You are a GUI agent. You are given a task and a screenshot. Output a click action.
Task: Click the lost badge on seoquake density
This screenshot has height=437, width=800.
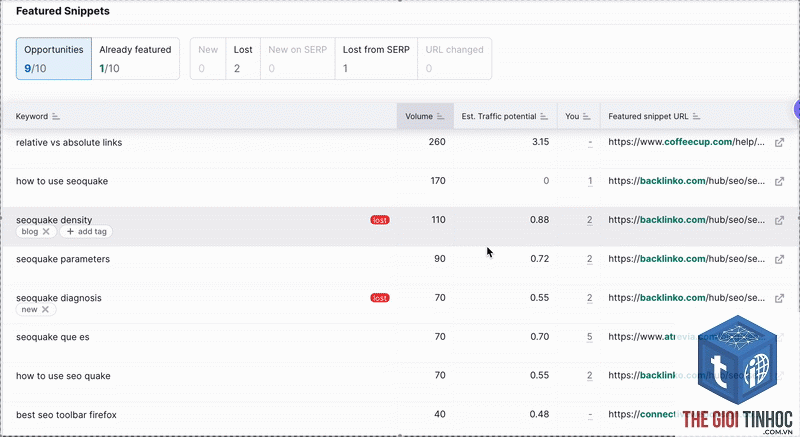click(380, 220)
